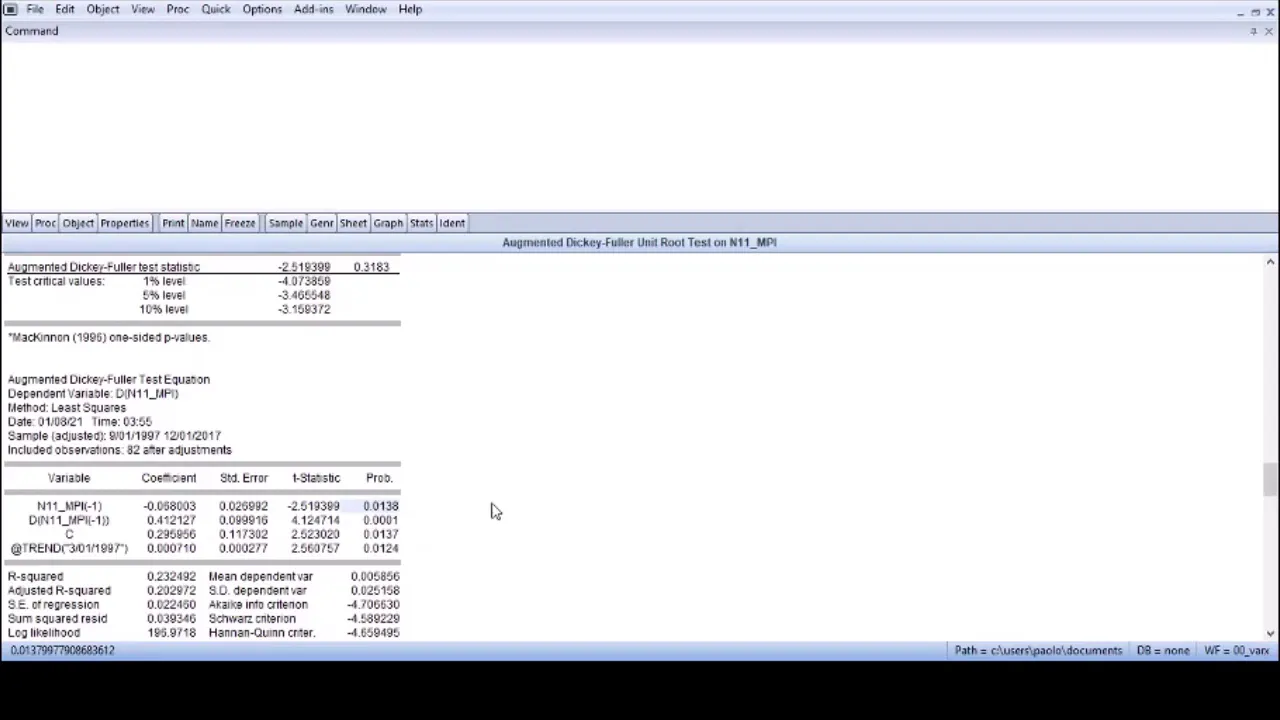The height and width of the screenshot is (720, 1280).
Task: Click the EViews application icon
Action: (10, 9)
